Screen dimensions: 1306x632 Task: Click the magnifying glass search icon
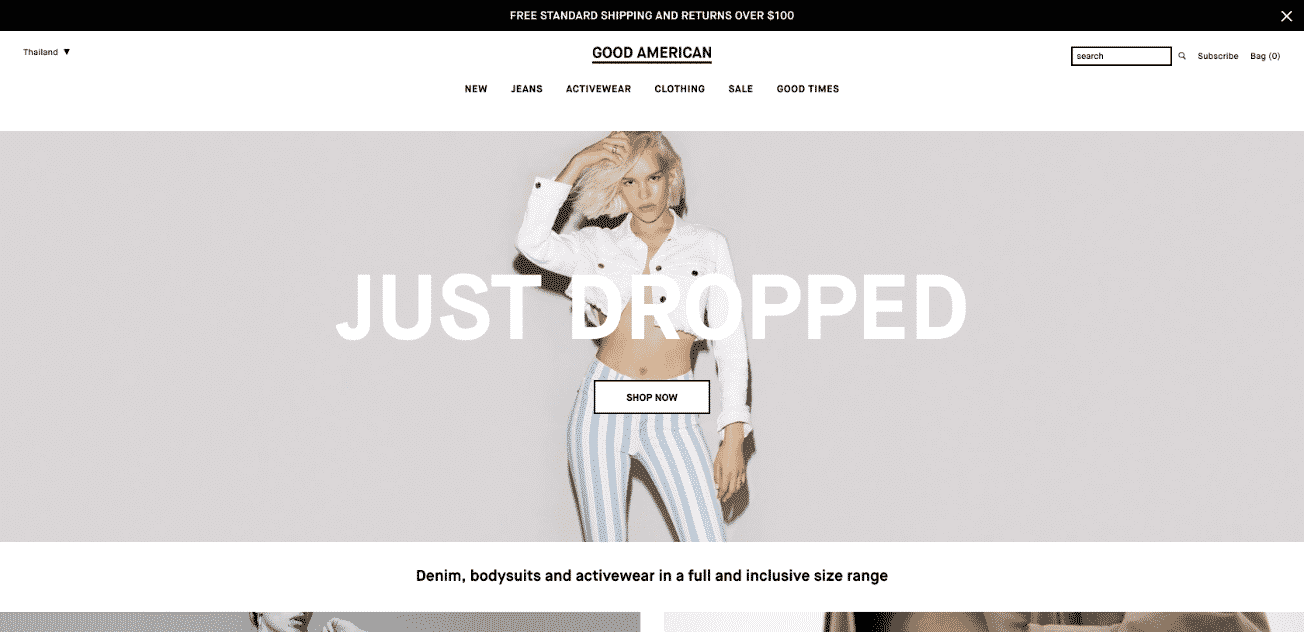(x=1182, y=56)
